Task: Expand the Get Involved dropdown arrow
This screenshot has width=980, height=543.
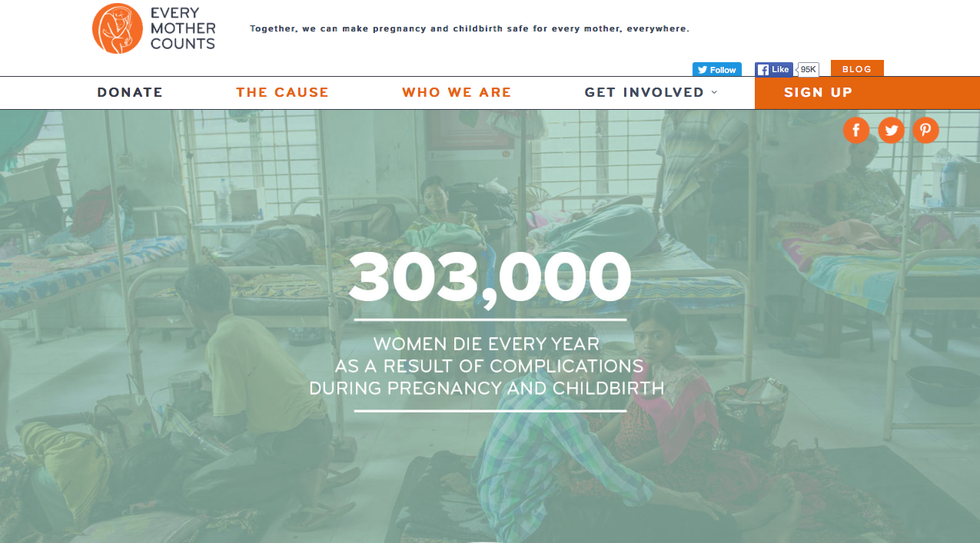Action: coord(714,93)
